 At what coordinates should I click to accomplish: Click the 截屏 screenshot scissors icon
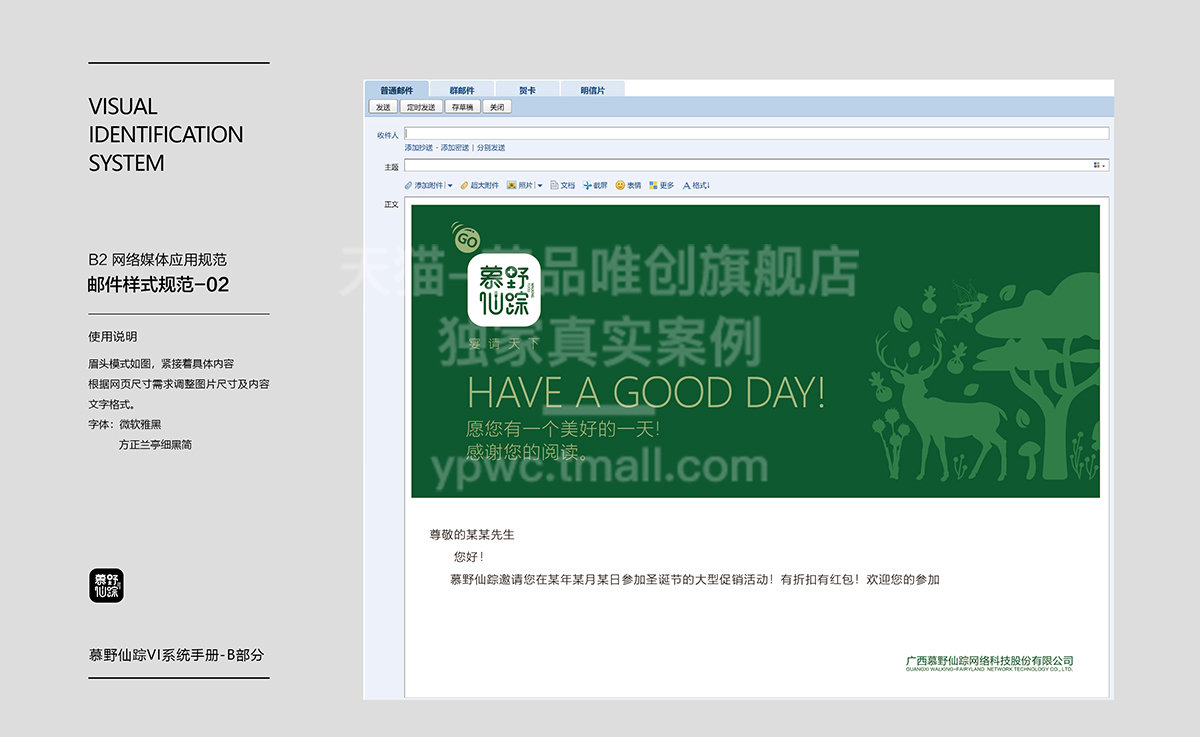coord(588,186)
